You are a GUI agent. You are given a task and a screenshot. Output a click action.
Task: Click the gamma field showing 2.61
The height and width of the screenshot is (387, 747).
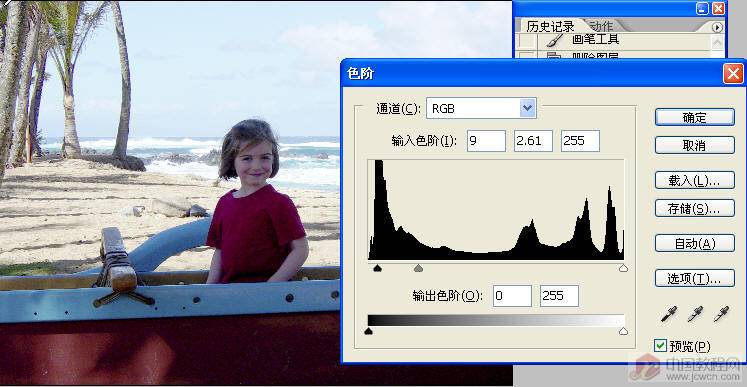point(533,141)
